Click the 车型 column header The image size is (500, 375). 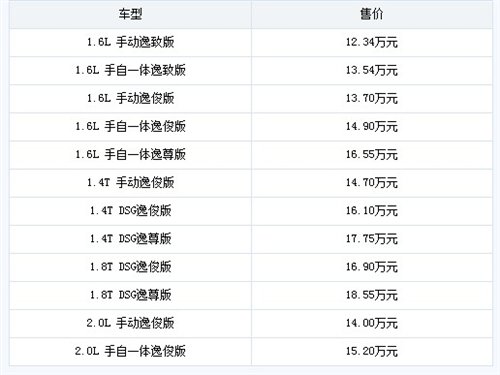(x=130, y=14)
